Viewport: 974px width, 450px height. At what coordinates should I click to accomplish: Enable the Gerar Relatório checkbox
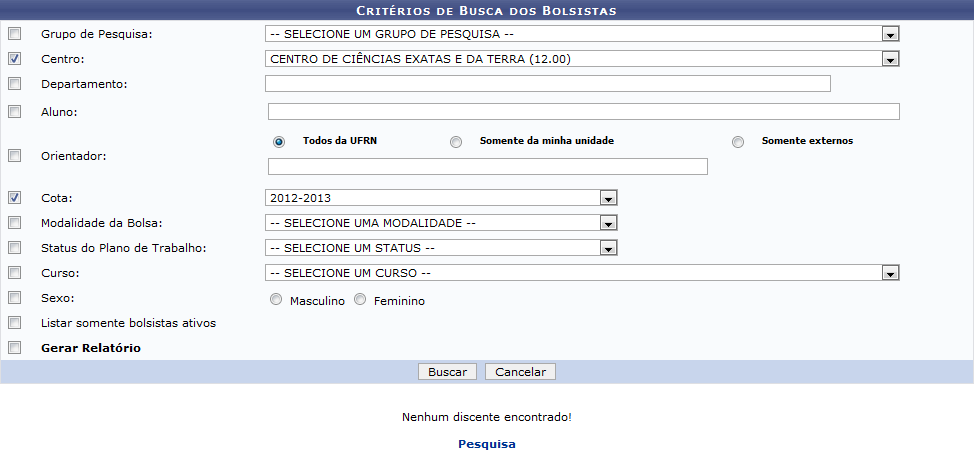coord(14,348)
